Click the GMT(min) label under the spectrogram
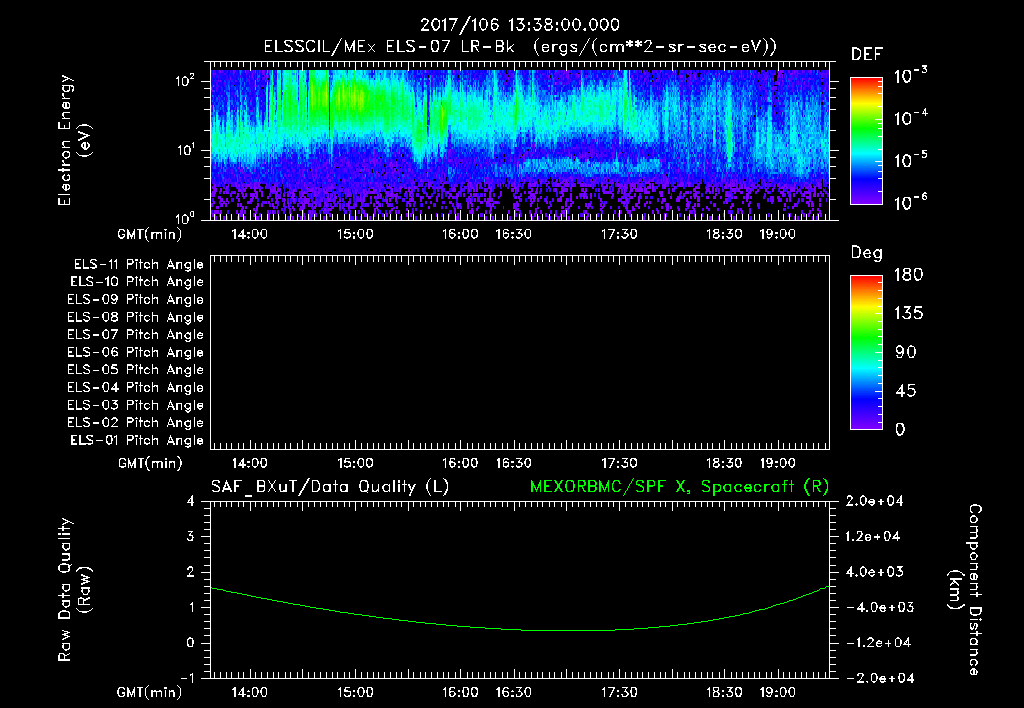The image size is (1024, 708). pos(150,234)
